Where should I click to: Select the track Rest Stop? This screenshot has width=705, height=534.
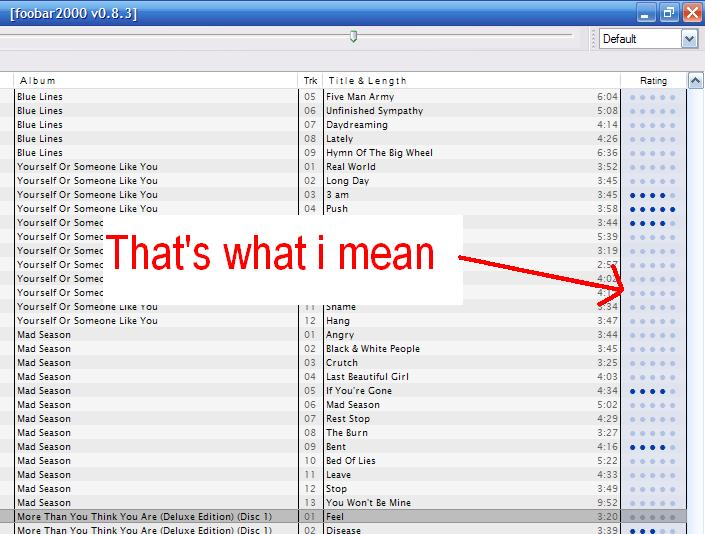(348, 419)
